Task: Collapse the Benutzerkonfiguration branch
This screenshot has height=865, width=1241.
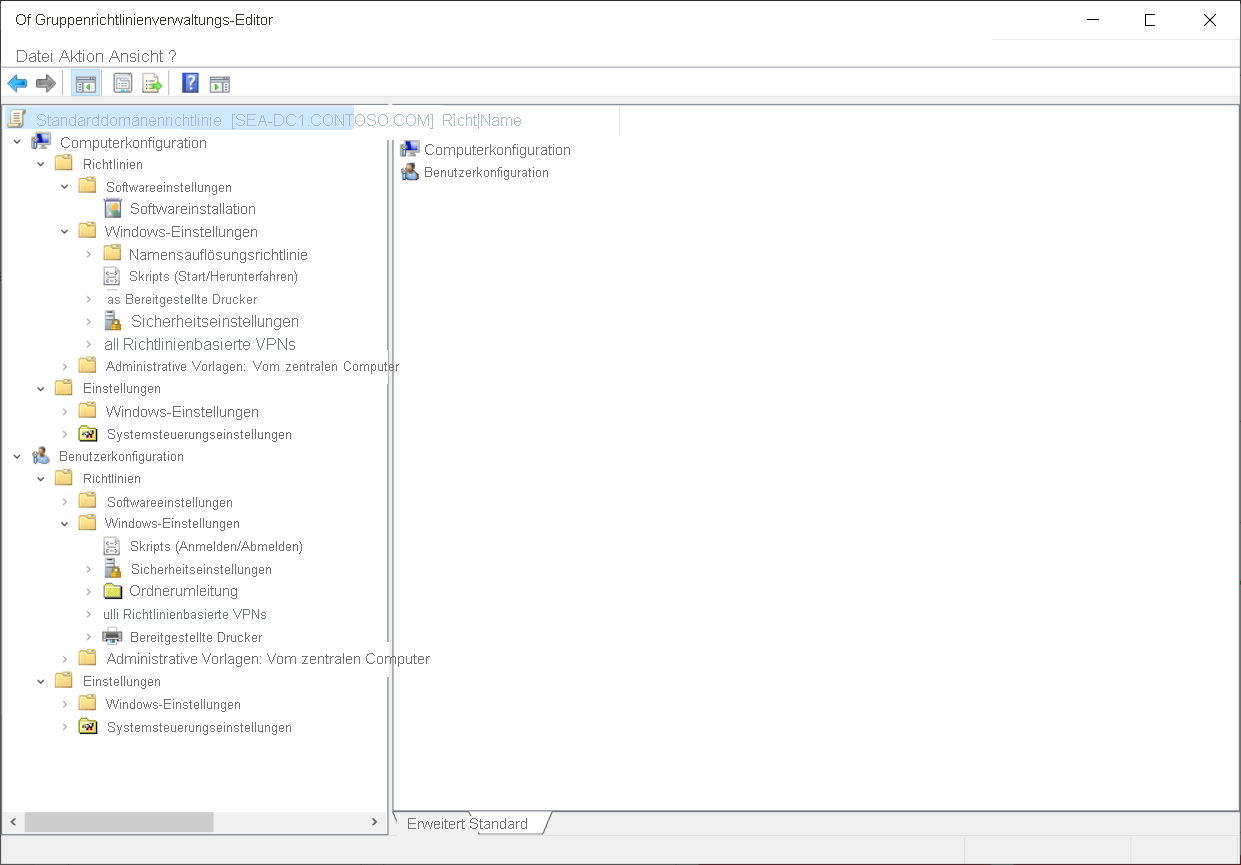Action: pos(14,456)
